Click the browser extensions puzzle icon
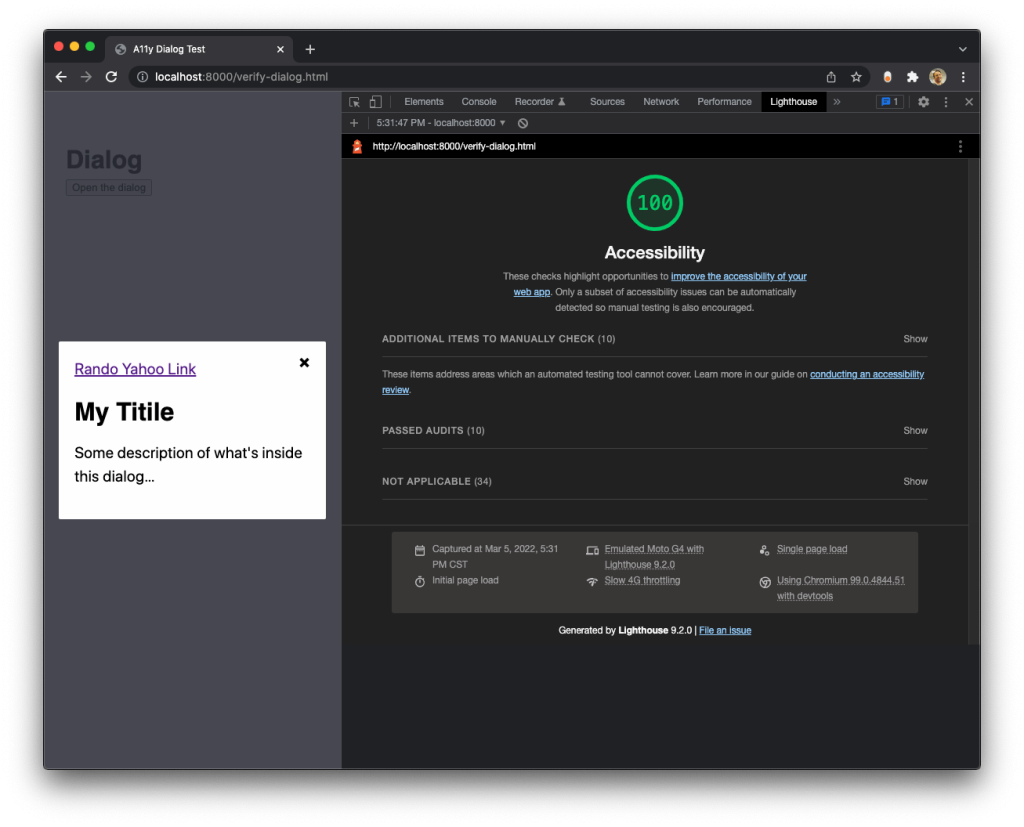 (912, 76)
